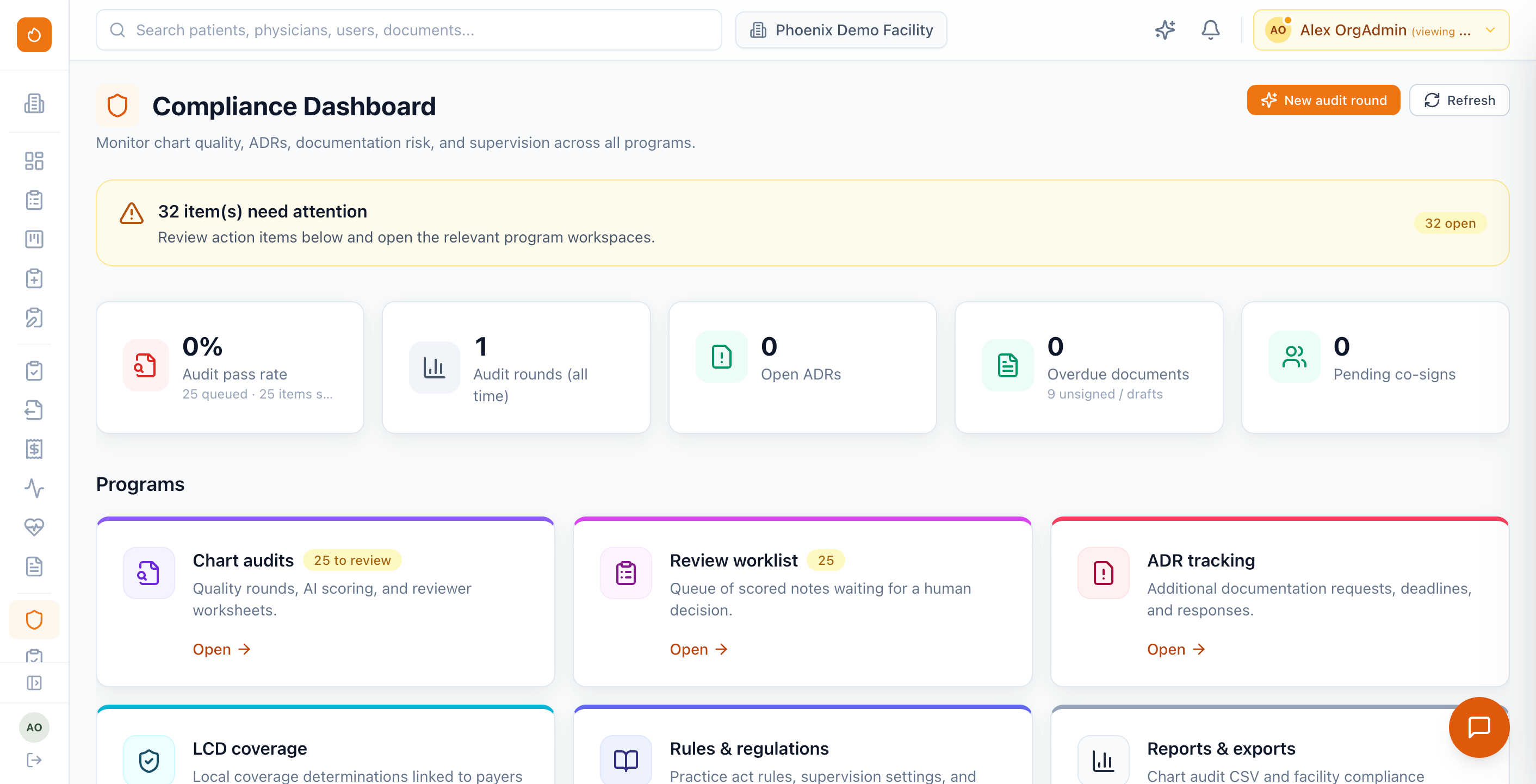Click the kanban board icon in the sidebar

[34, 239]
